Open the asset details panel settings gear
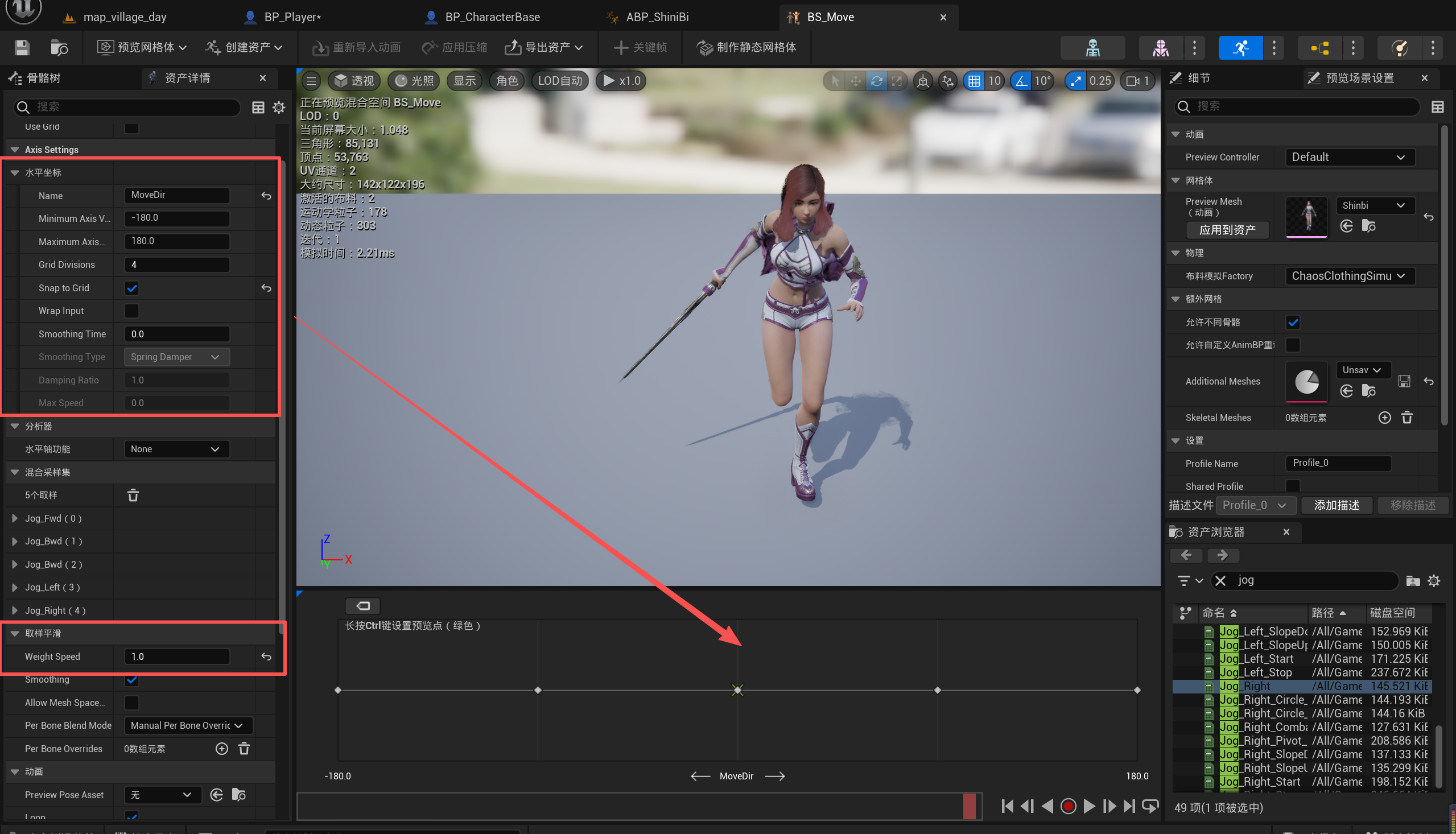 (x=279, y=107)
